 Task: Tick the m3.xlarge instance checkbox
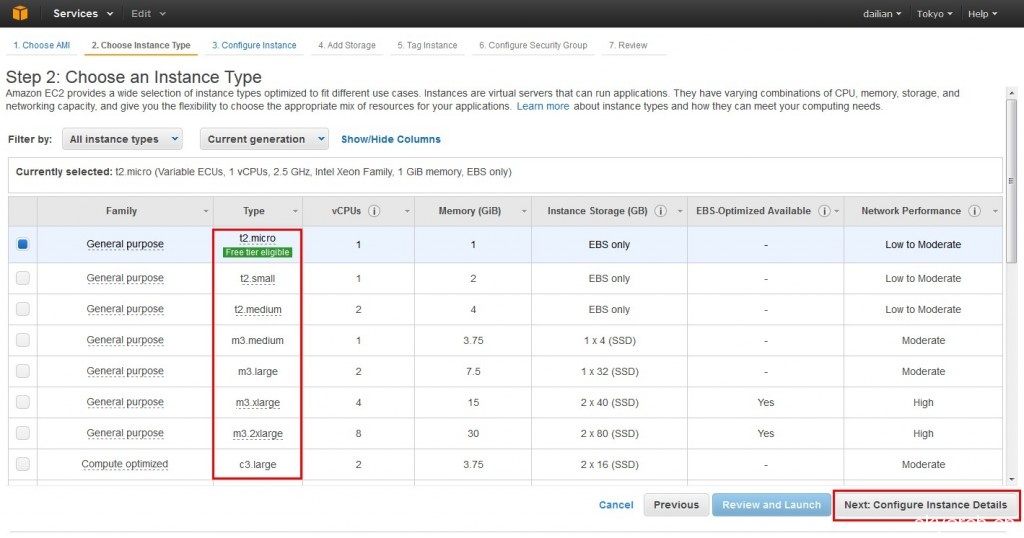[23, 402]
